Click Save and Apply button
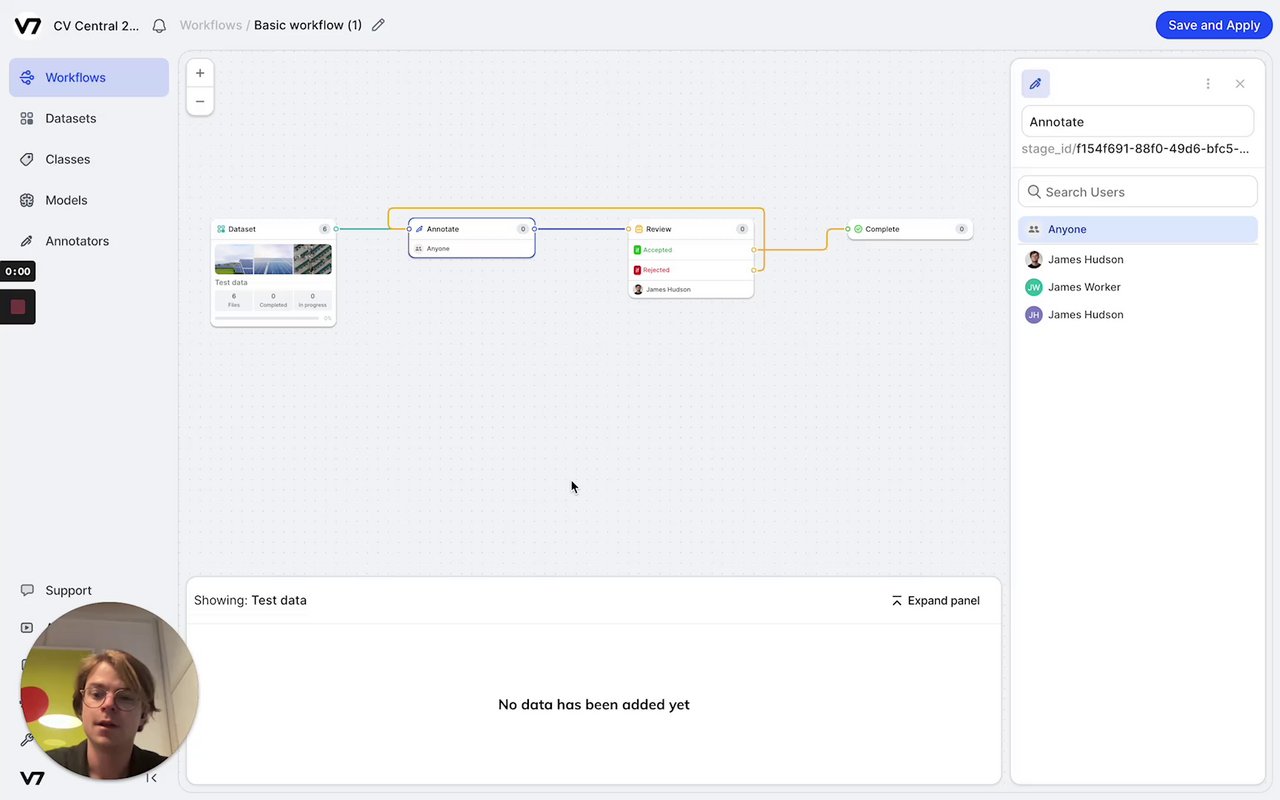 (1213, 25)
